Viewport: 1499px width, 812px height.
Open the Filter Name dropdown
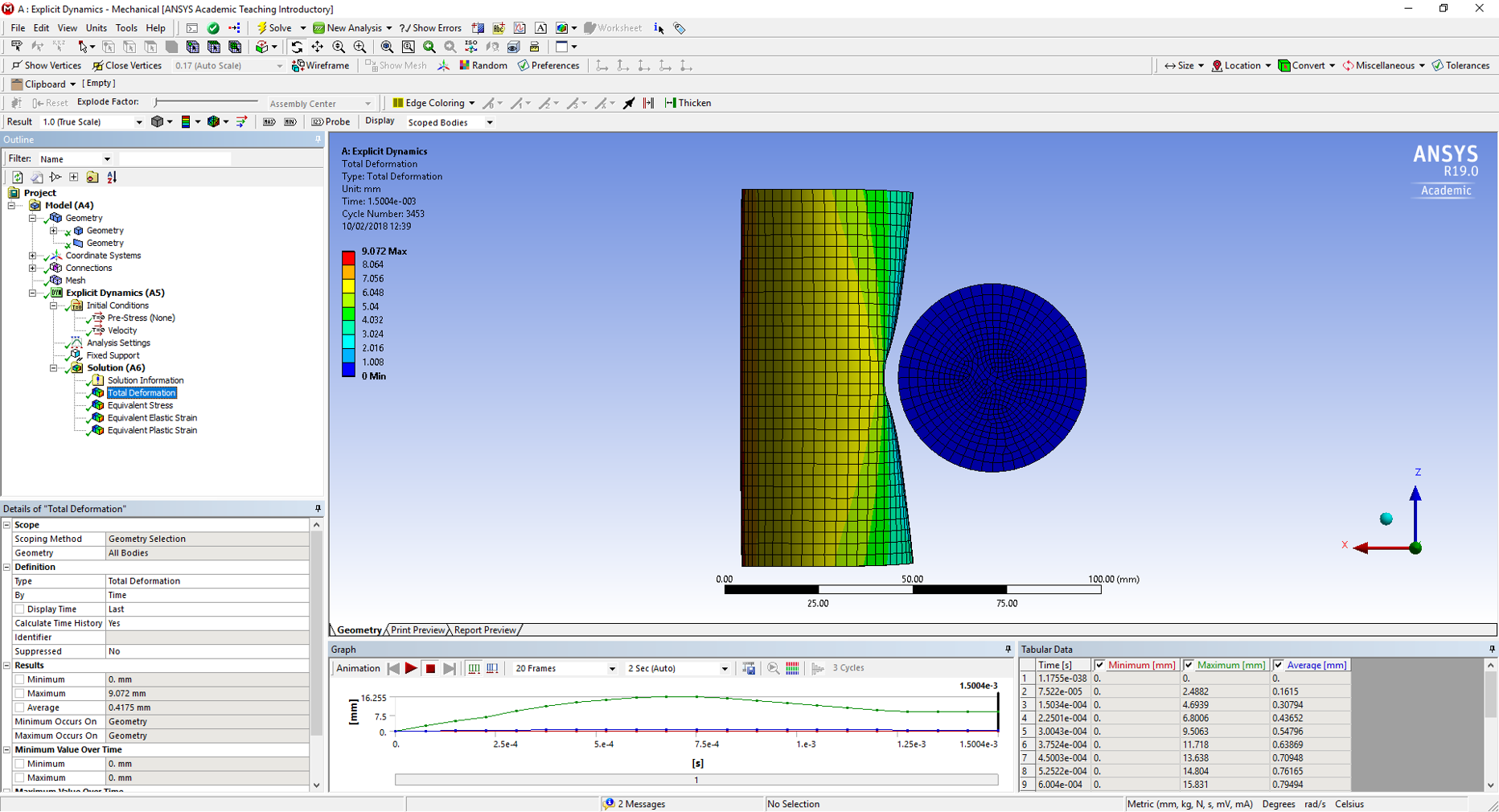click(x=107, y=159)
